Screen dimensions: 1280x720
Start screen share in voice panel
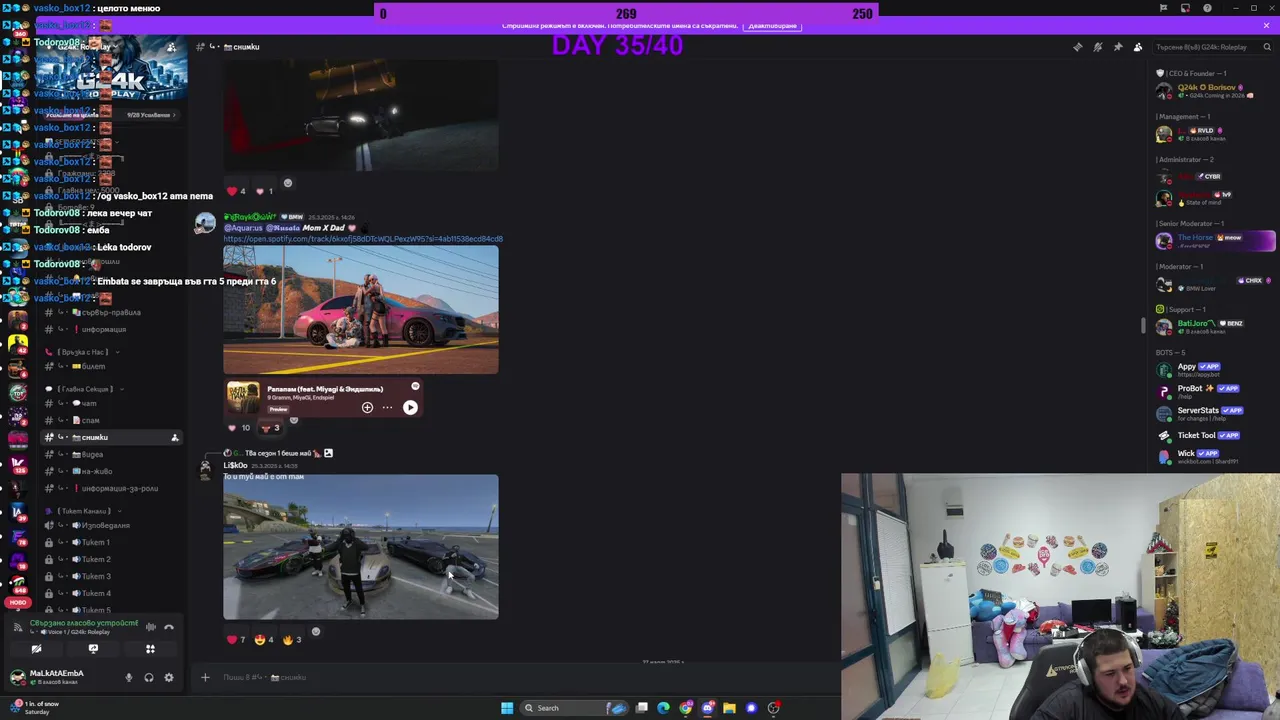coord(93,649)
